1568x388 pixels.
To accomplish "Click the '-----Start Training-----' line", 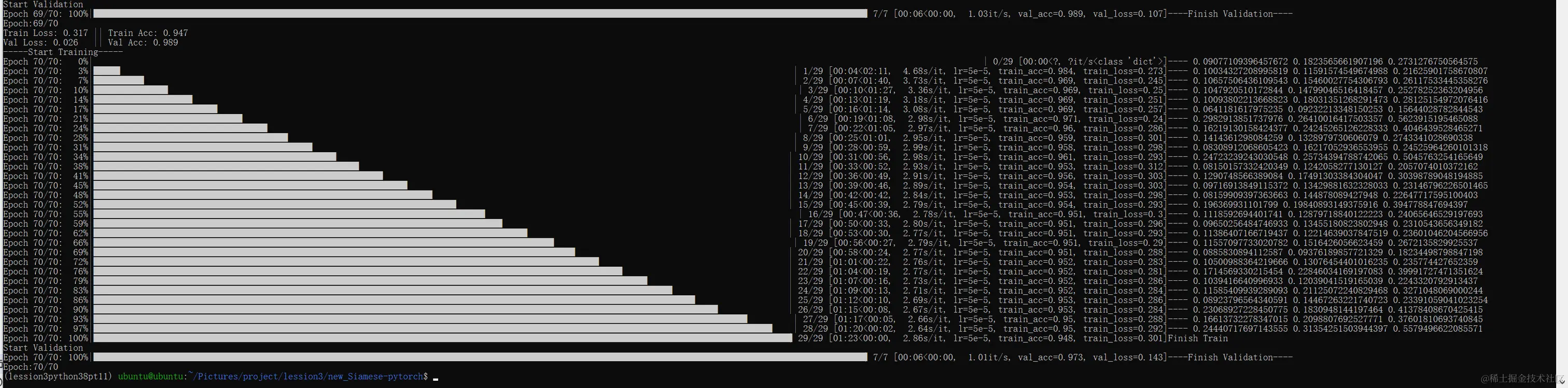I will [x=63, y=52].
